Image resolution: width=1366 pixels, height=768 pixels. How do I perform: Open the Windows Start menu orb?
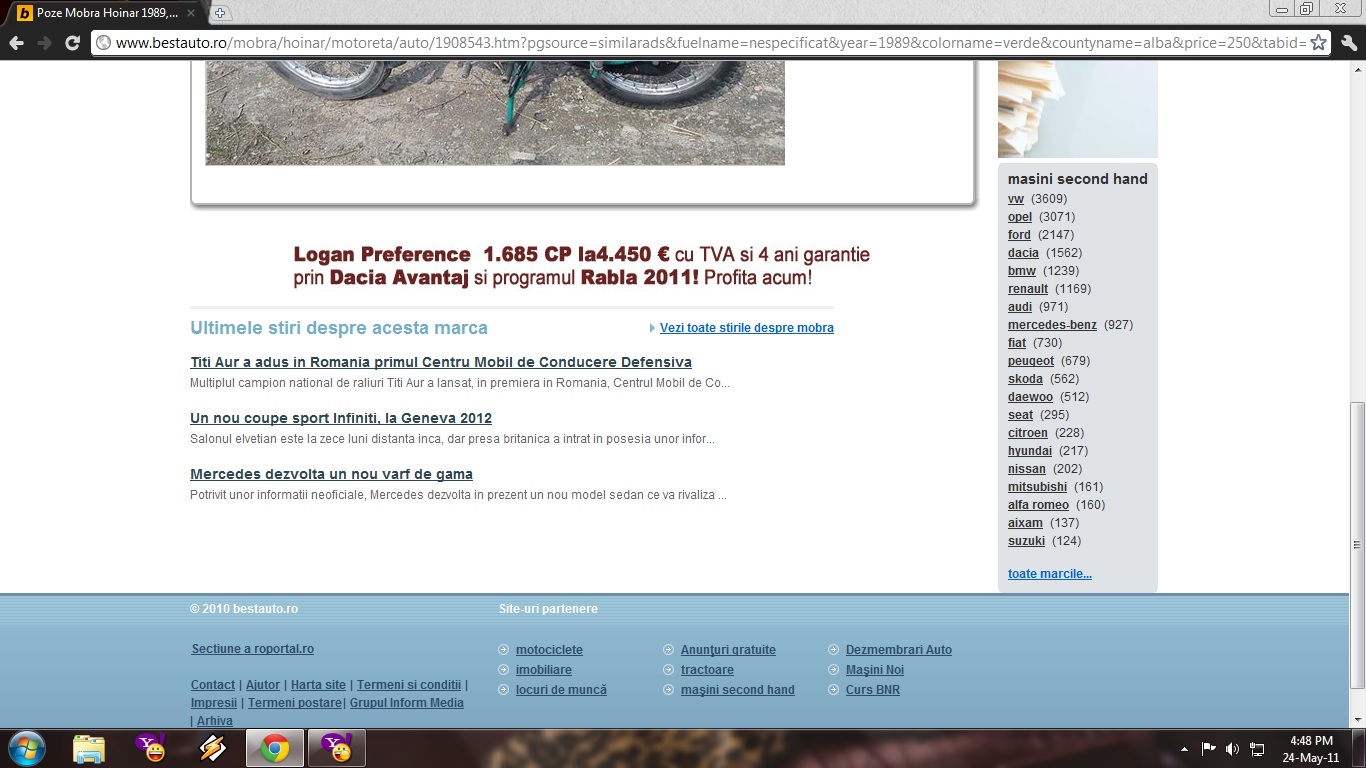tap(26, 748)
